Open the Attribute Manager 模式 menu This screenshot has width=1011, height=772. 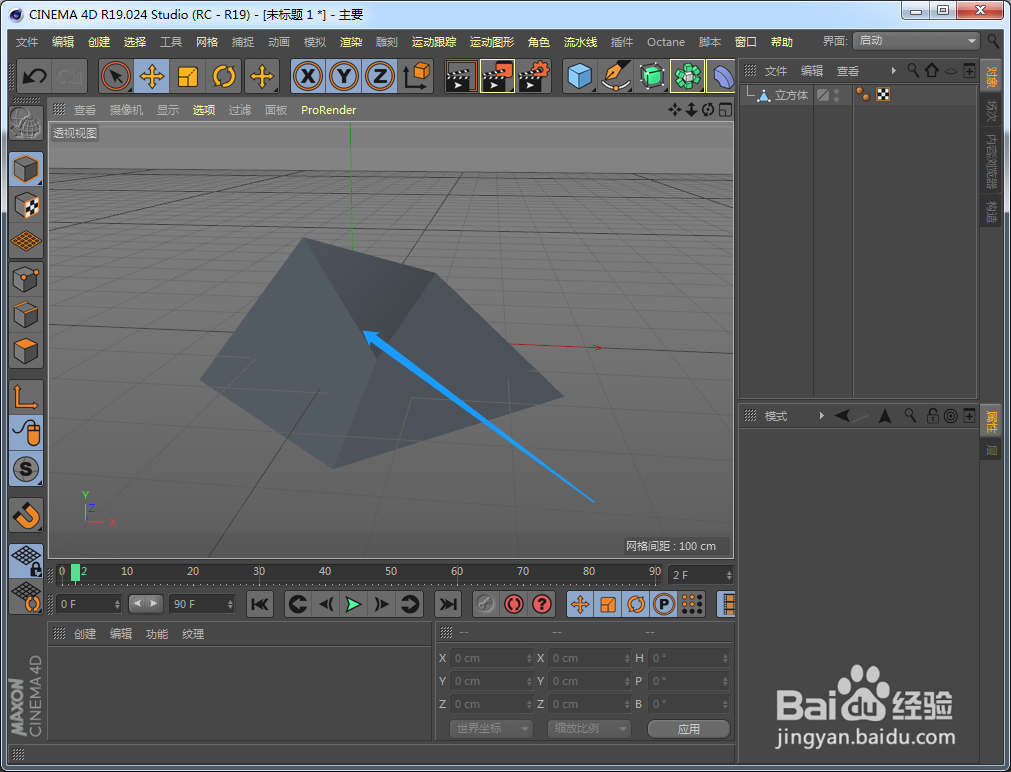coord(776,417)
